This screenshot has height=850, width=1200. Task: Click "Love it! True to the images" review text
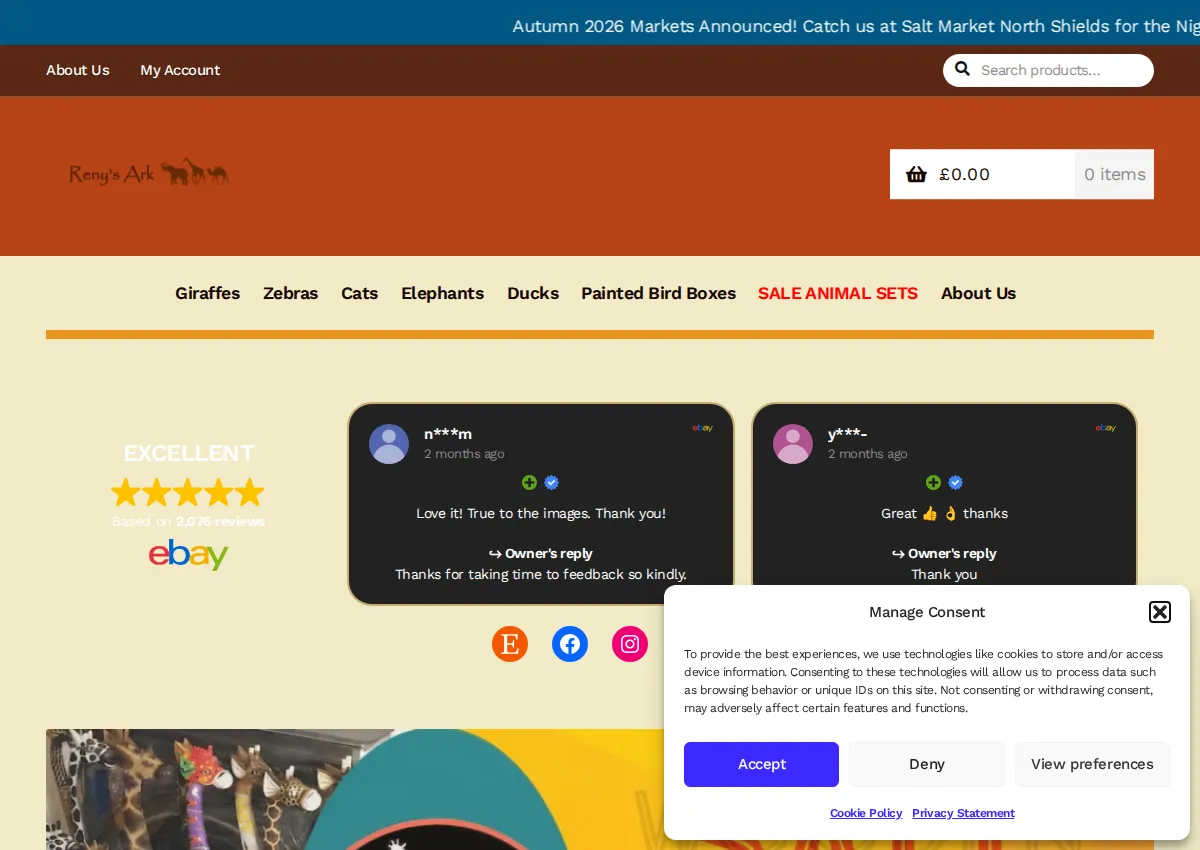pyautogui.click(x=541, y=513)
